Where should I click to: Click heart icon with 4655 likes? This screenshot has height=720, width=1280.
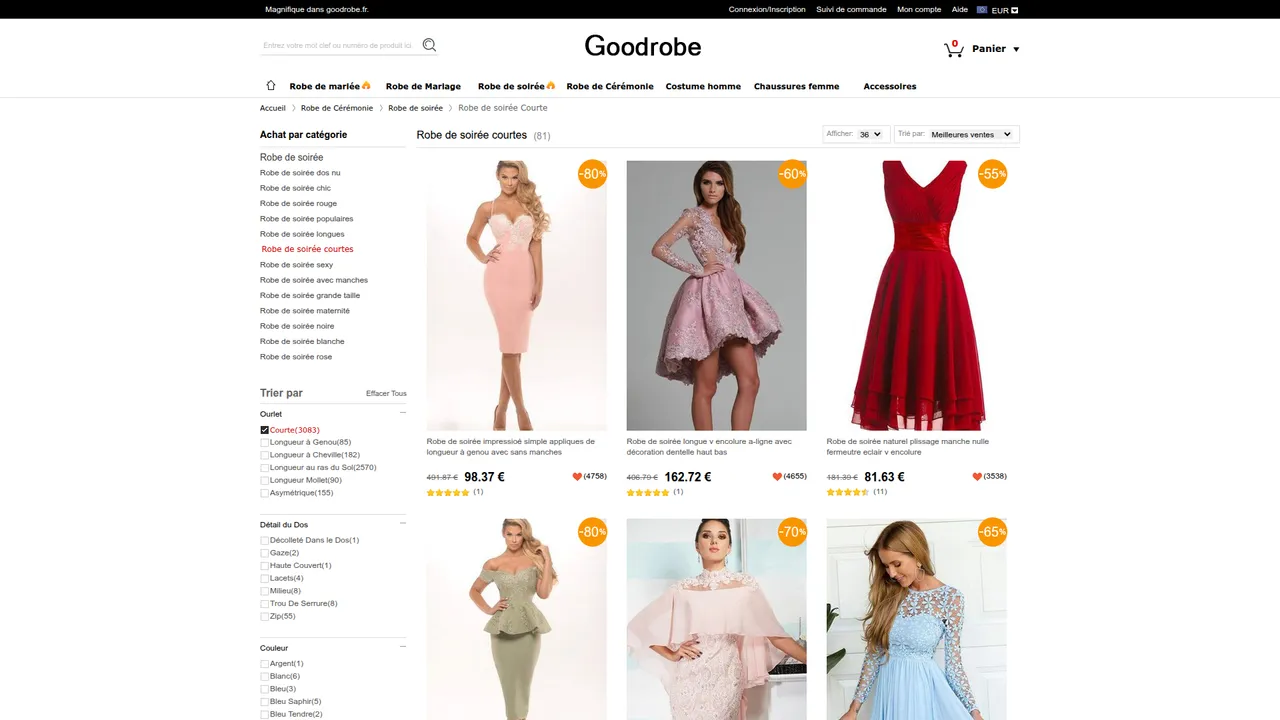[777, 476]
